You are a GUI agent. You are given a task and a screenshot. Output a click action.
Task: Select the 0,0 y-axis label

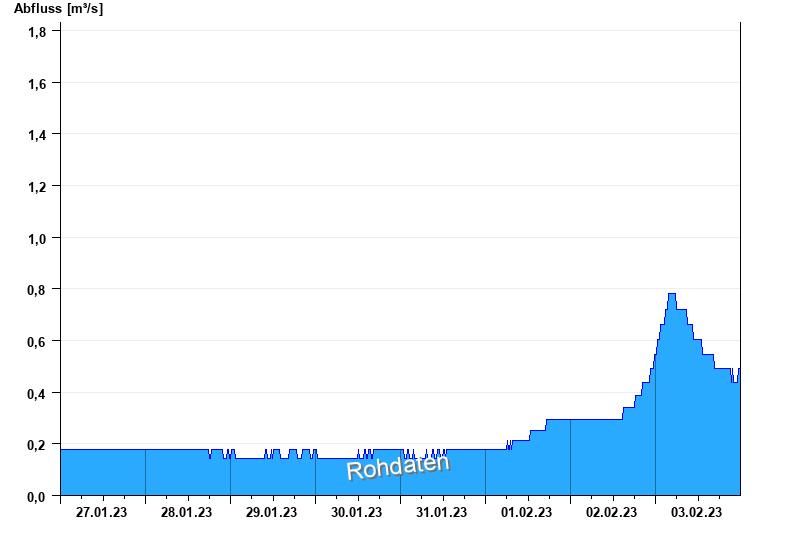pos(37,496)
